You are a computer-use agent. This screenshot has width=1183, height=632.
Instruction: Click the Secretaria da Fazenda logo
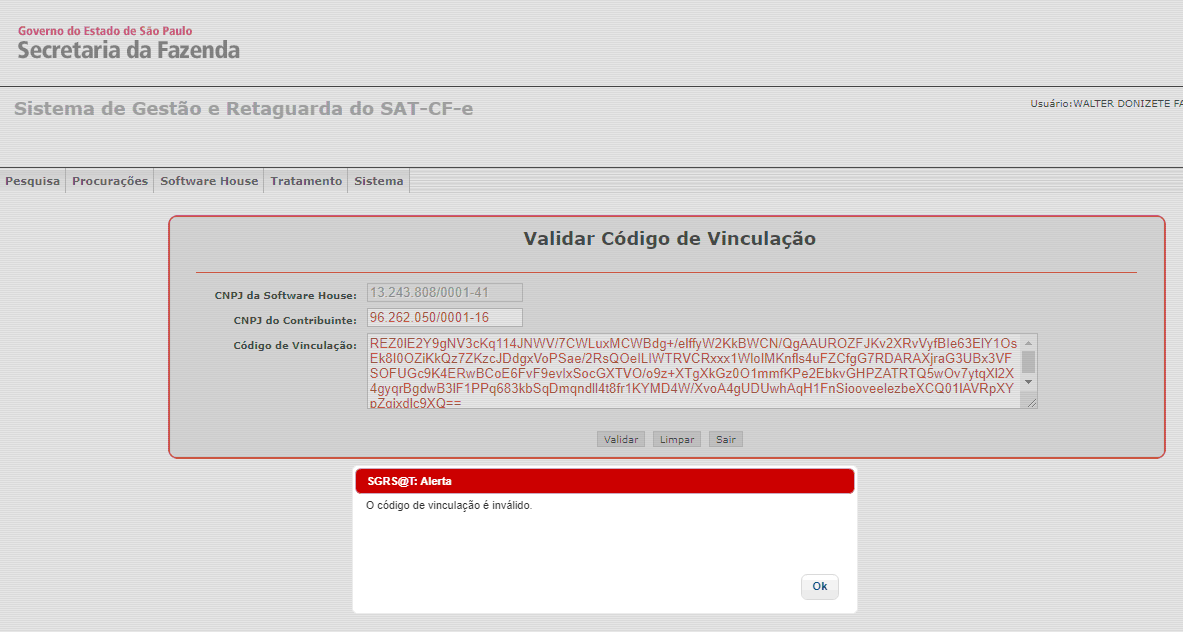[128, 51]
